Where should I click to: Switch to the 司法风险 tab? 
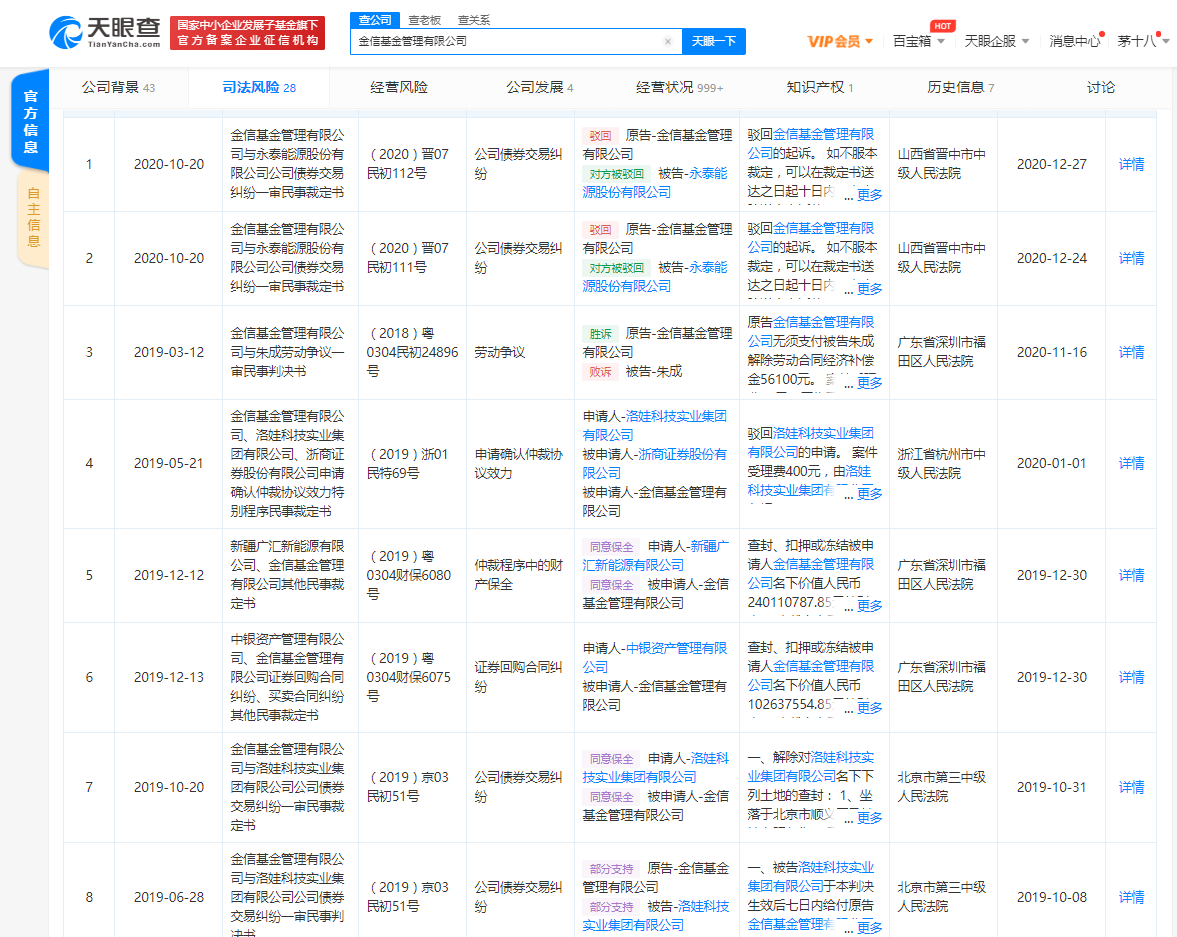pyautogui.click(x=259, y=88)
